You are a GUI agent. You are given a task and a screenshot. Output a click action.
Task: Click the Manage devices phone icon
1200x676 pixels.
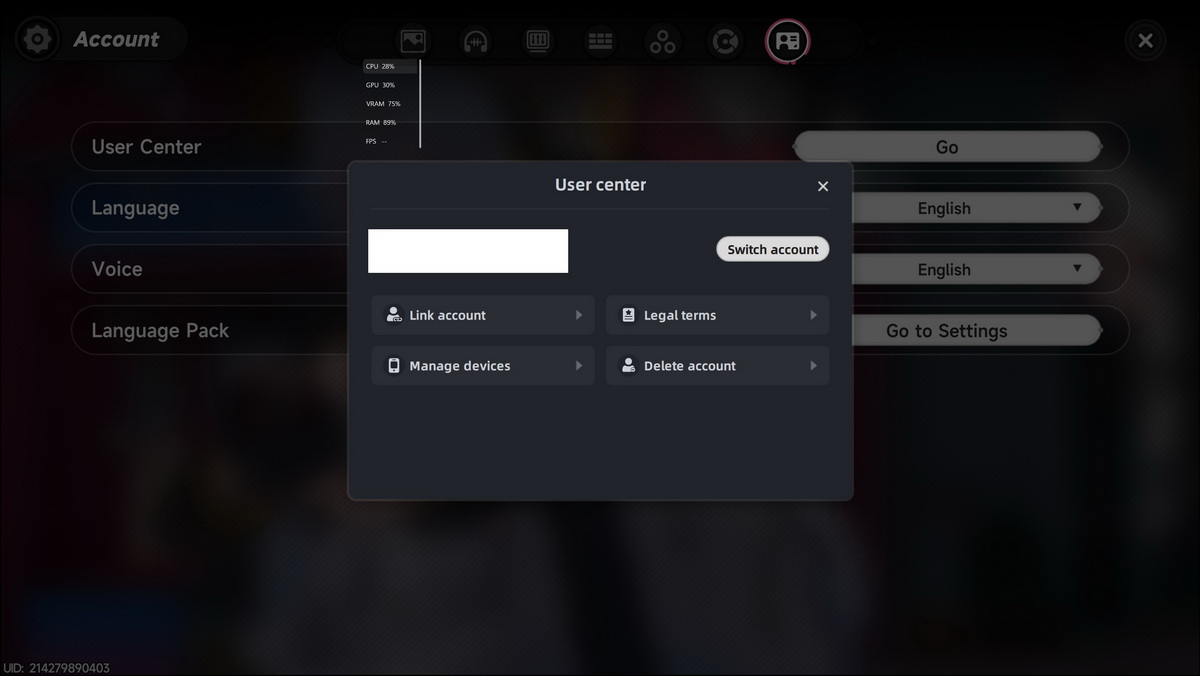pyautogui.click(x=394, y=366)
